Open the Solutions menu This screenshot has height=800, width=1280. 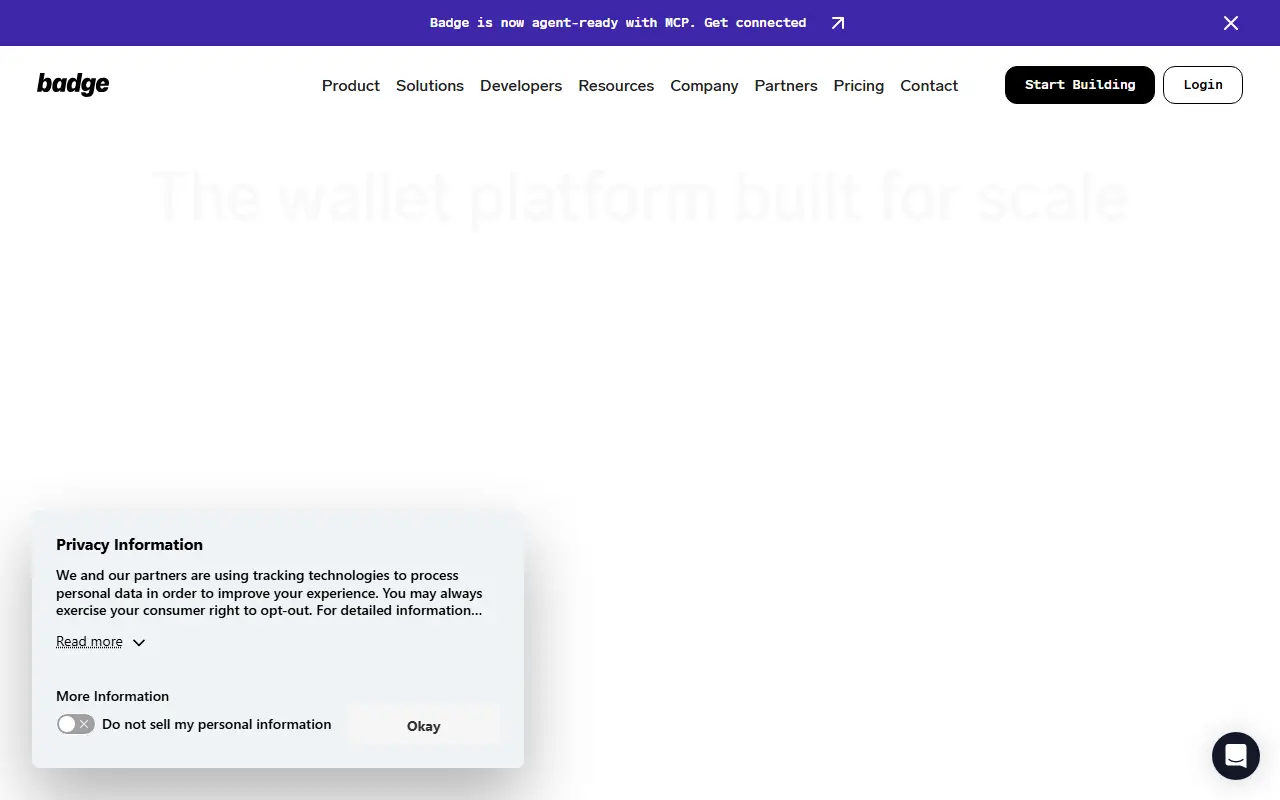click(x=430, y=86)
